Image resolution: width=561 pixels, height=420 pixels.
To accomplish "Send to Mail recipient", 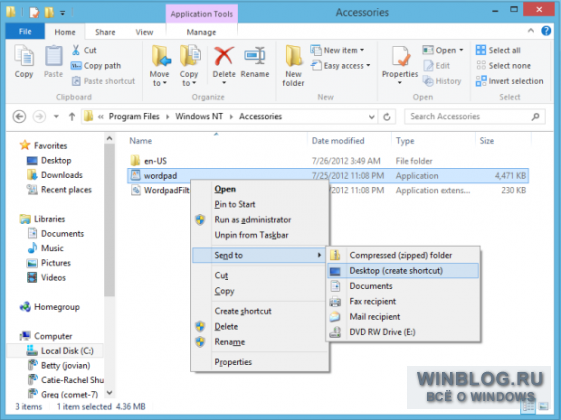I will coord(403,317).
